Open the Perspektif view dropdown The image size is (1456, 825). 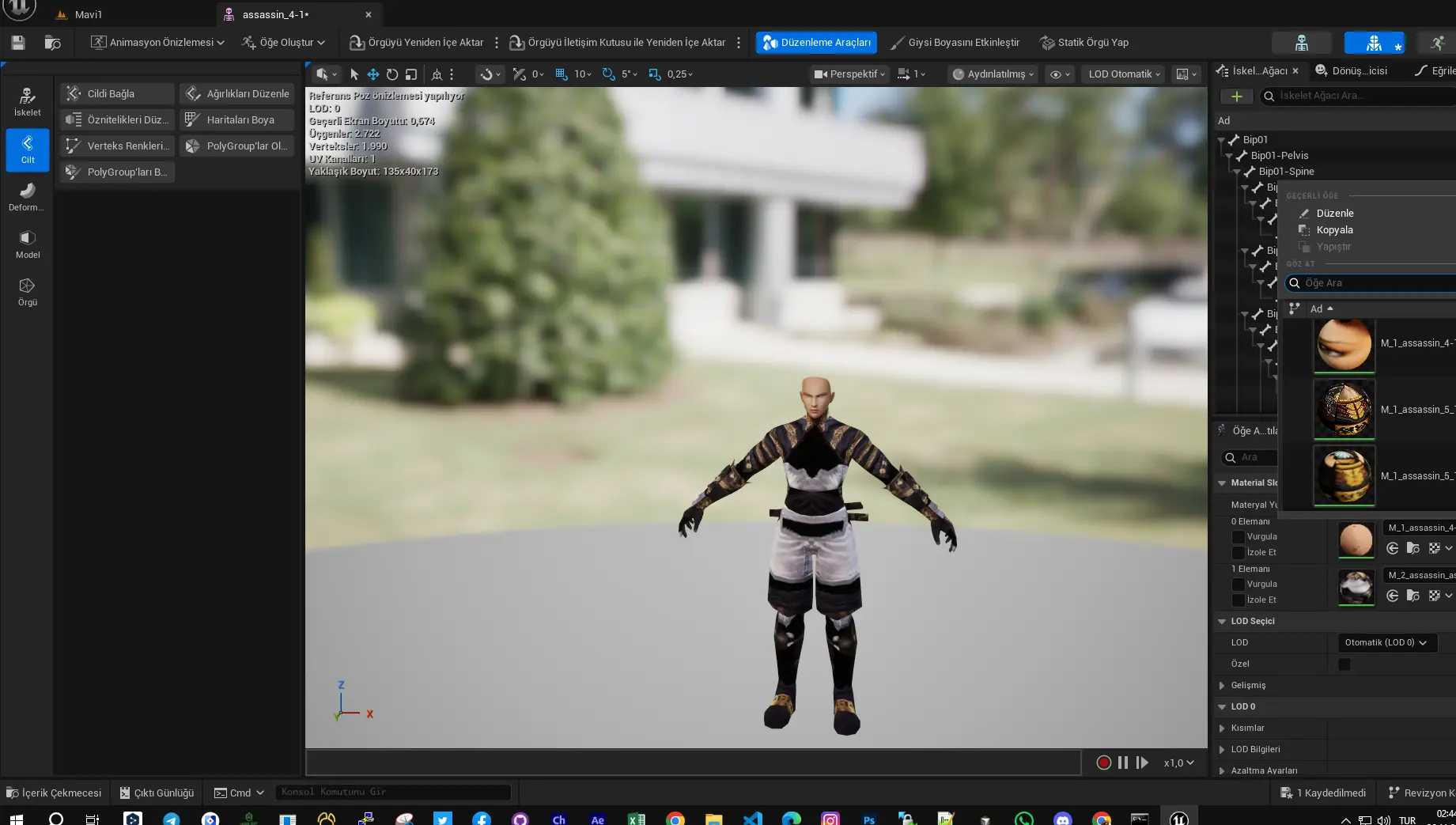click(x=849, y=74)
